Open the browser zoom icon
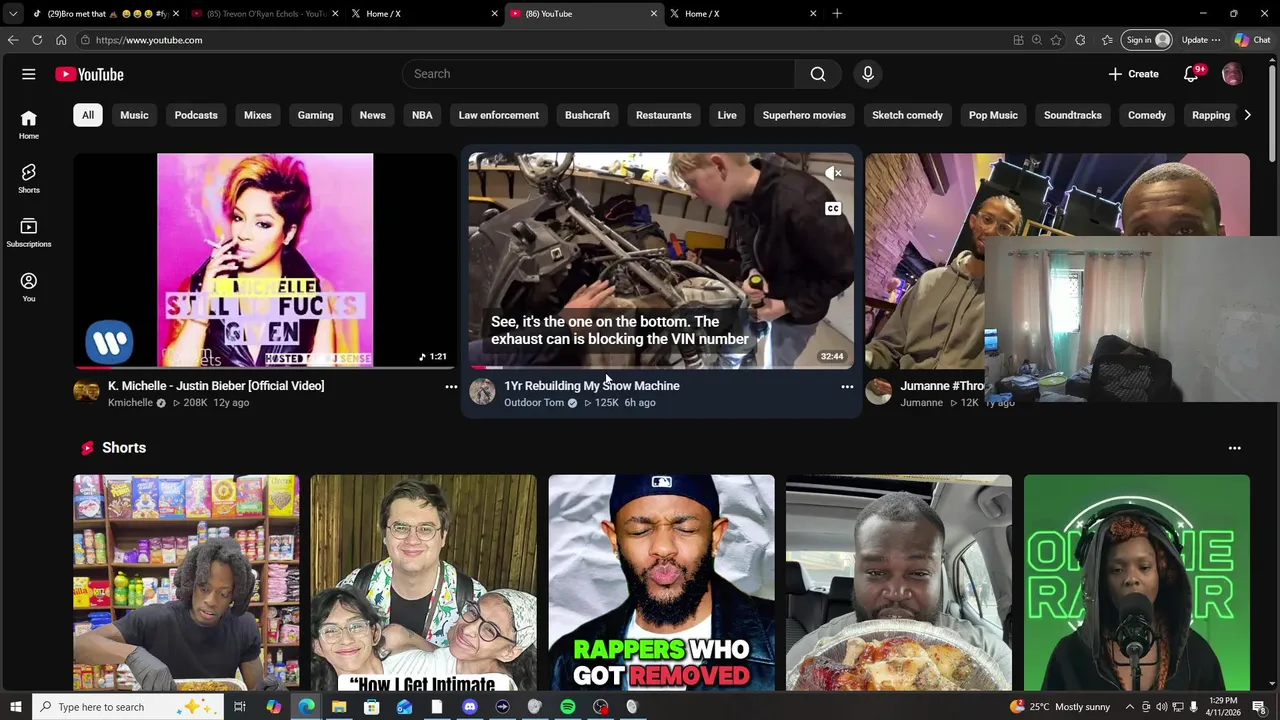The height and width of the screenshot is (720, 1280). (x=1037, y=40)
